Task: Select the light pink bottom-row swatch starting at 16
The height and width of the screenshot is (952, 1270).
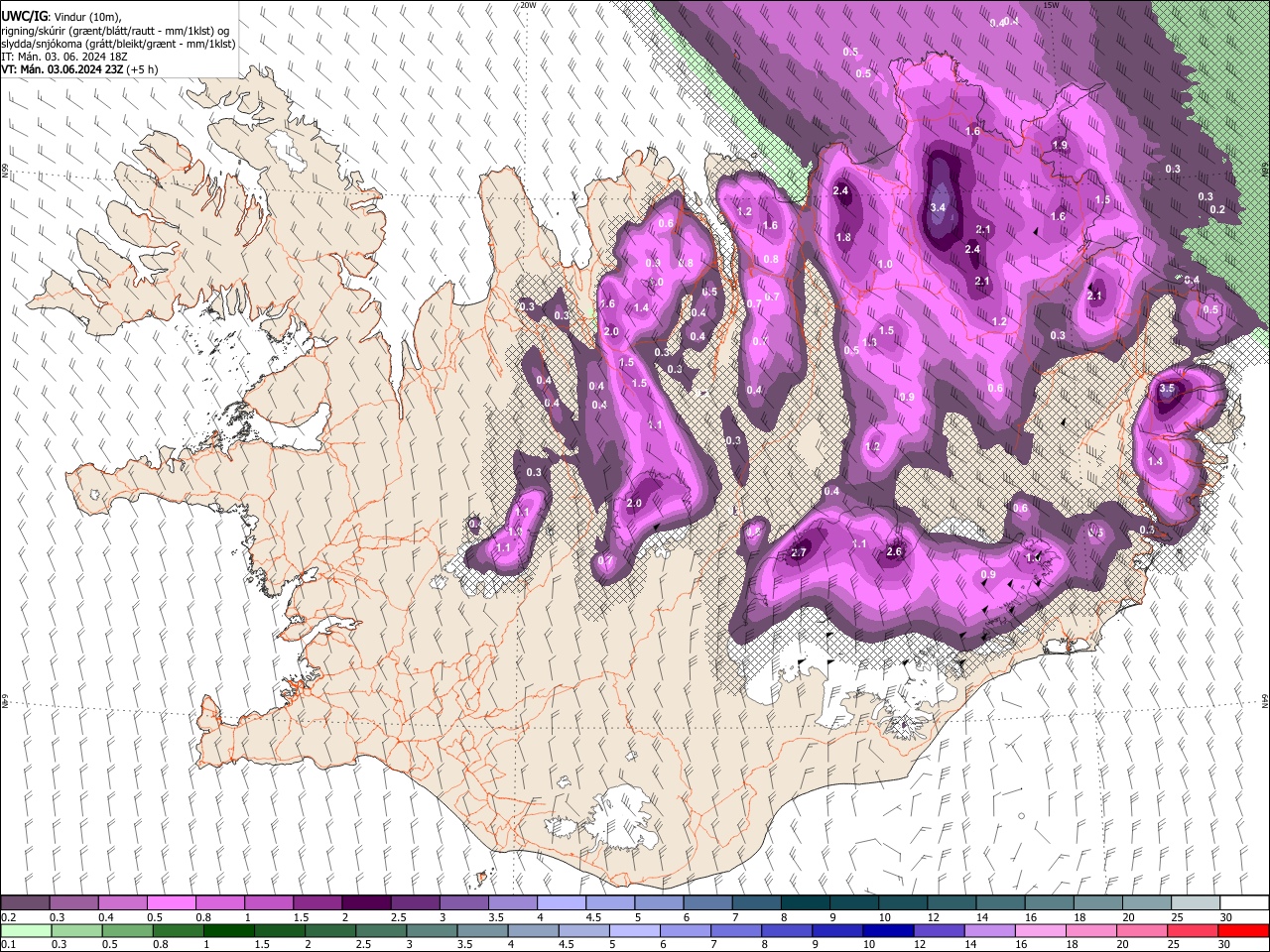Action: tap(1040, 930)
